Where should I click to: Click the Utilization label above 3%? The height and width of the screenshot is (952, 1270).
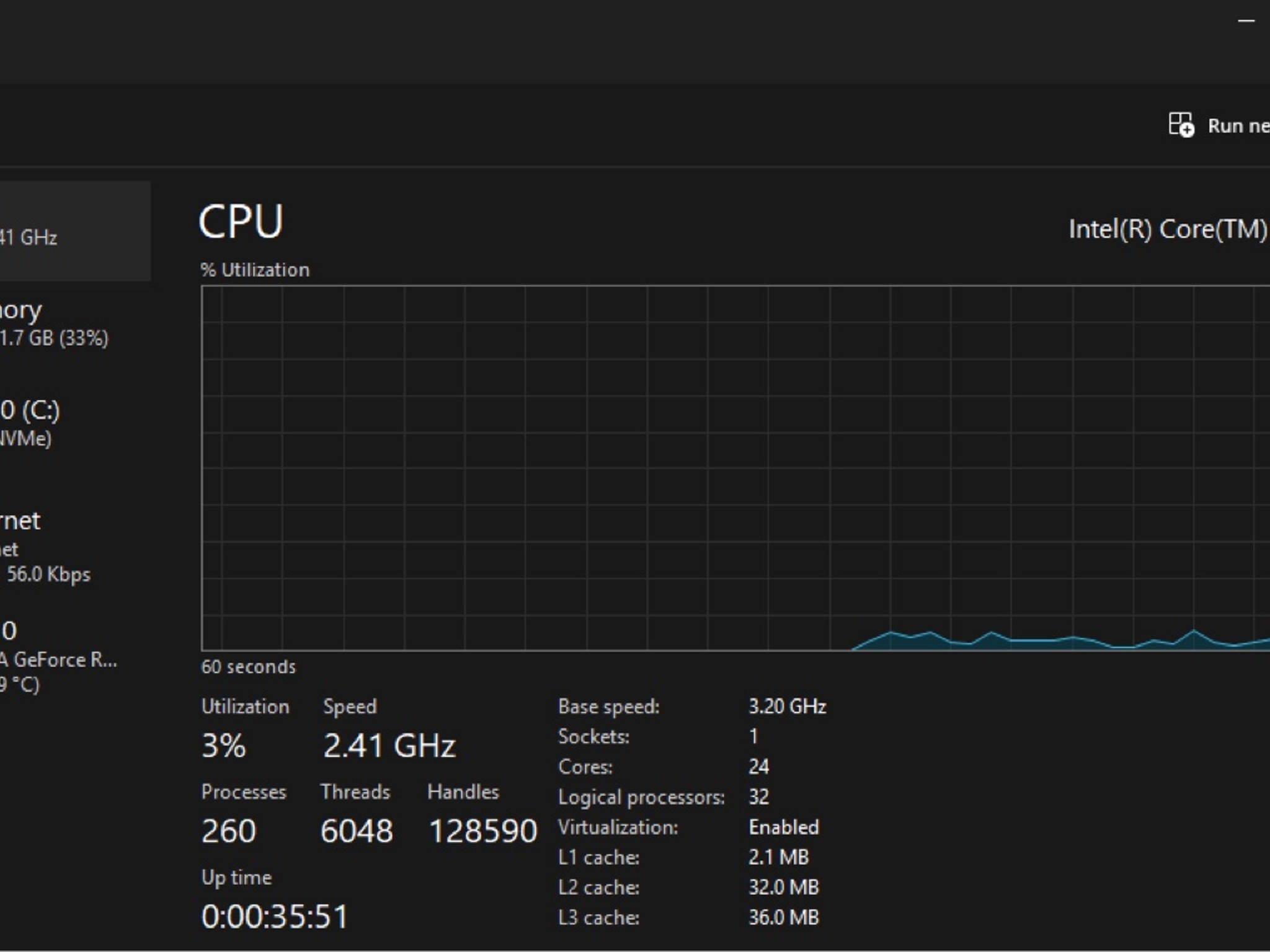pos(245,707)
